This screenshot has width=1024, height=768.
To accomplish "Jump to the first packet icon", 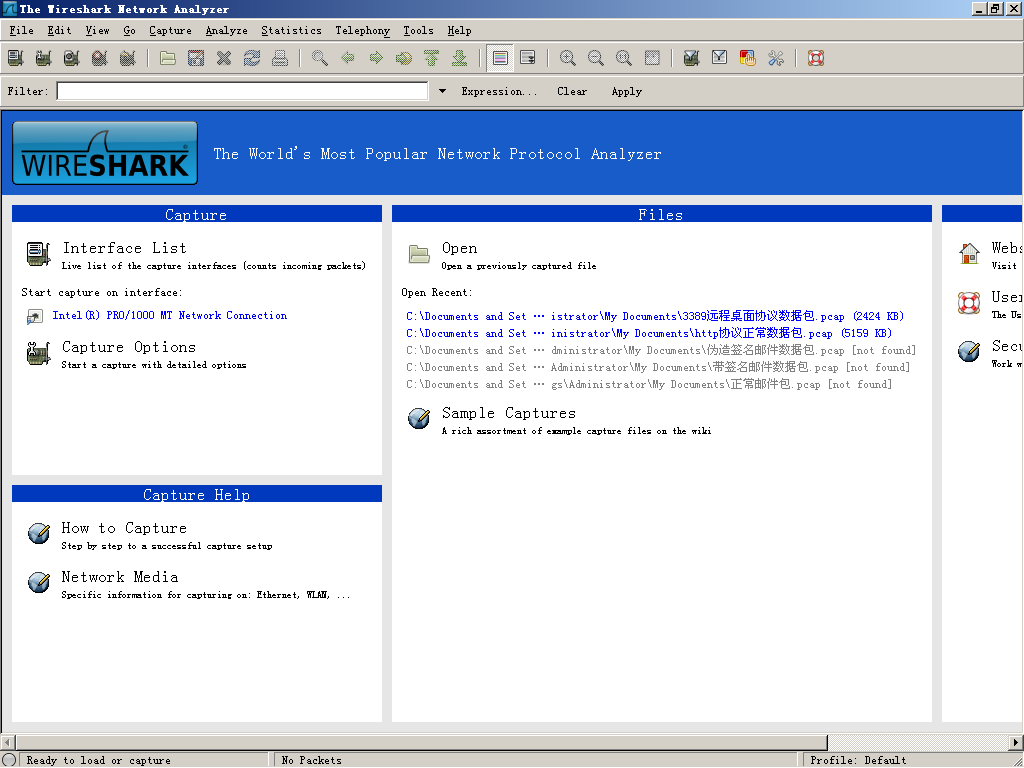I will pos(432,58).
